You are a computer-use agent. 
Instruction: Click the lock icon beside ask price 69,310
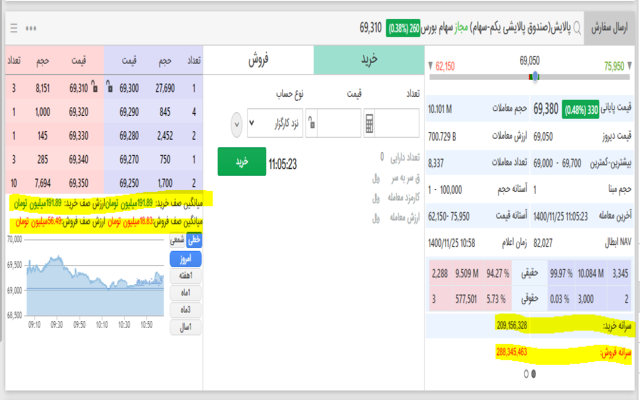(x=95, y=89)
